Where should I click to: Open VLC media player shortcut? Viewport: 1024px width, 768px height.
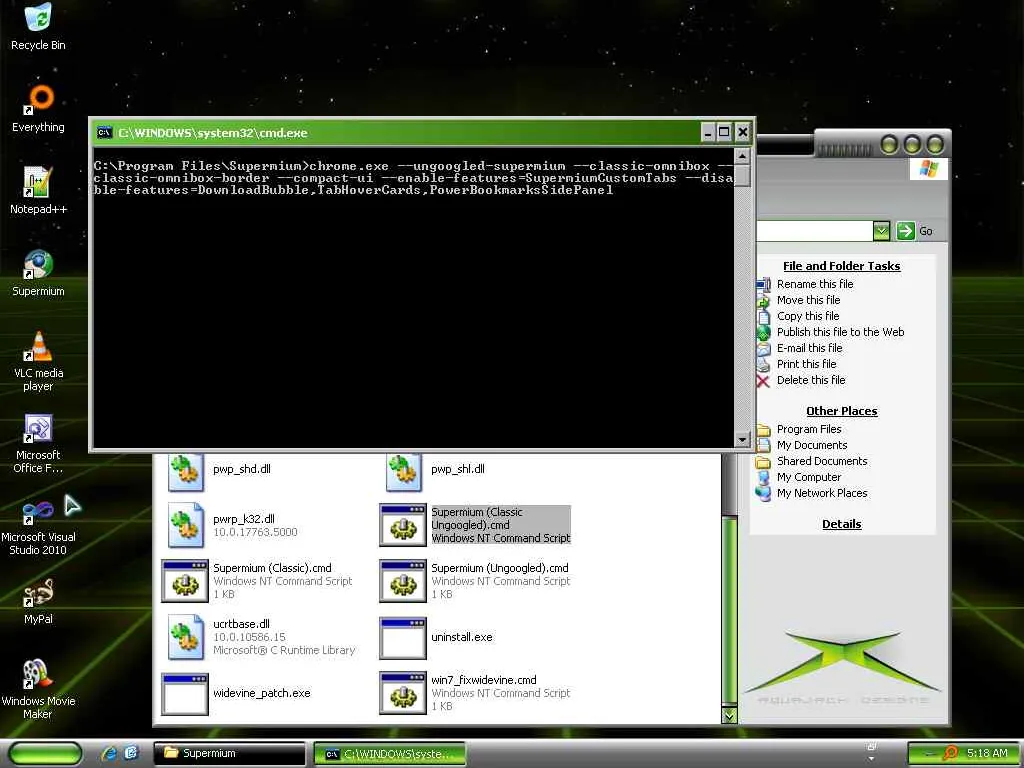click(38, 345)
